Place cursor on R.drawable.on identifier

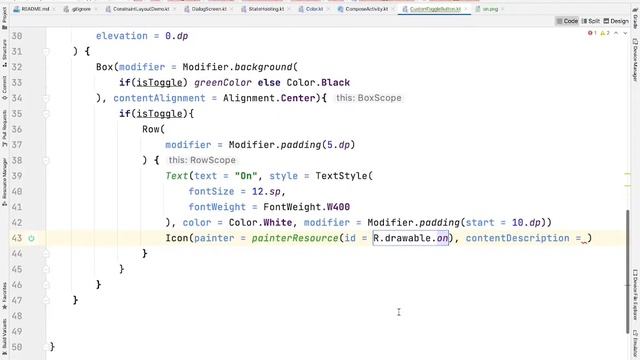(x=411, y=238)
